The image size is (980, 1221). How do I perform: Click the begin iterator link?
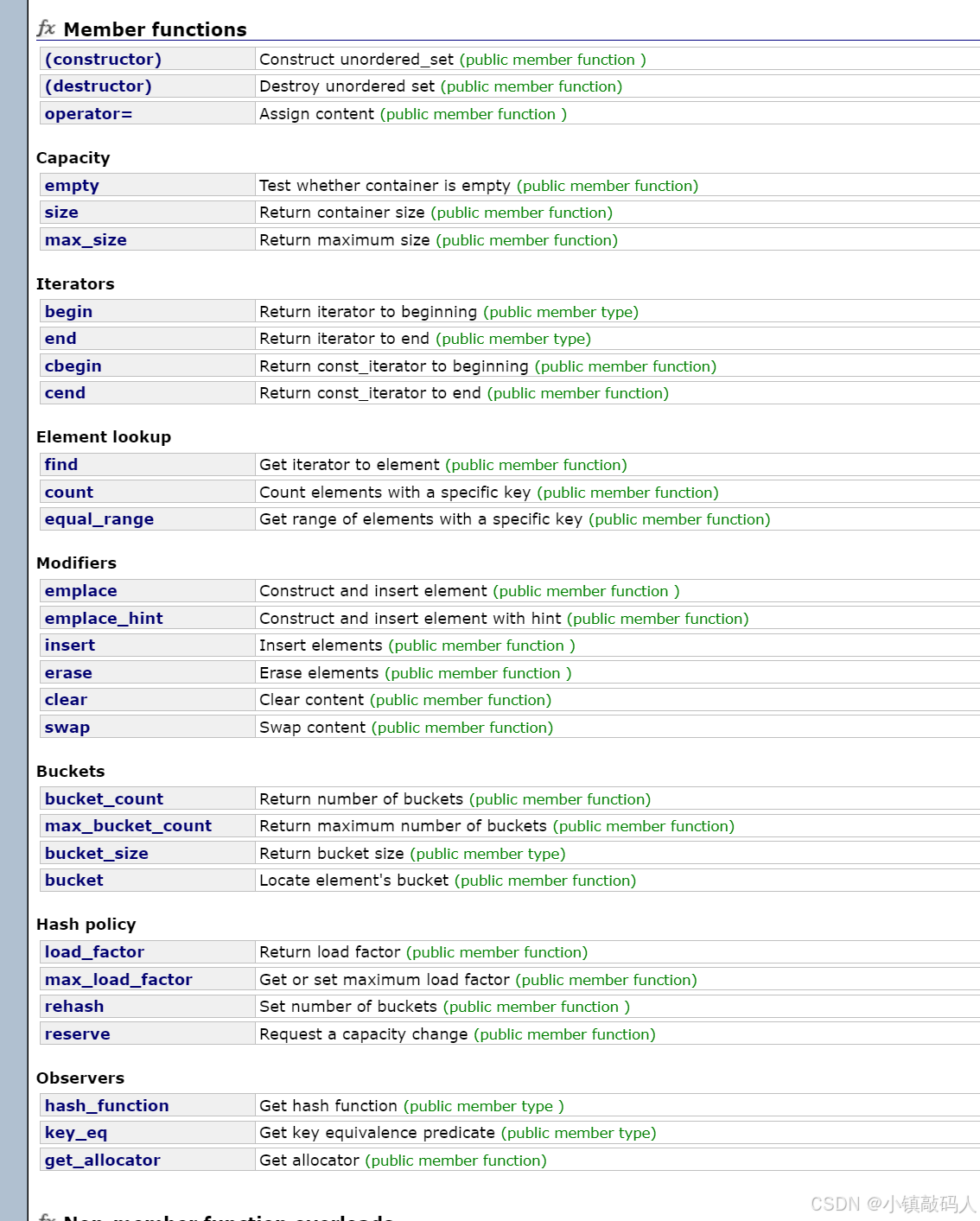(x=68, y=312)
